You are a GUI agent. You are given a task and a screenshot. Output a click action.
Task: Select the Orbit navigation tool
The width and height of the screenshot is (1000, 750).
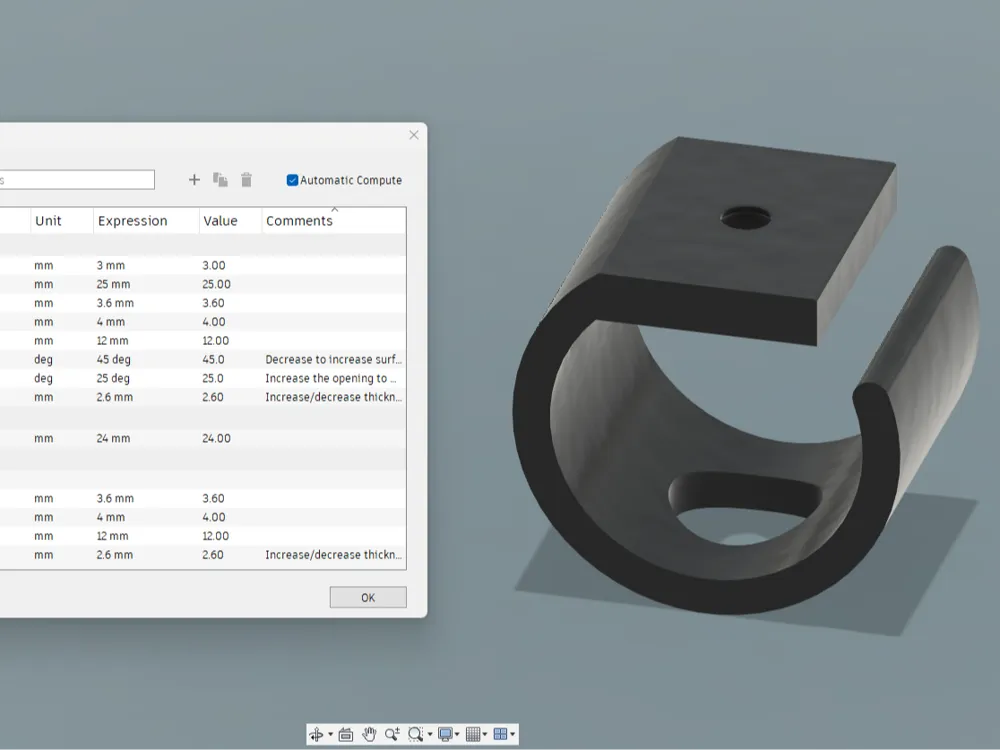tap(316, 734)
